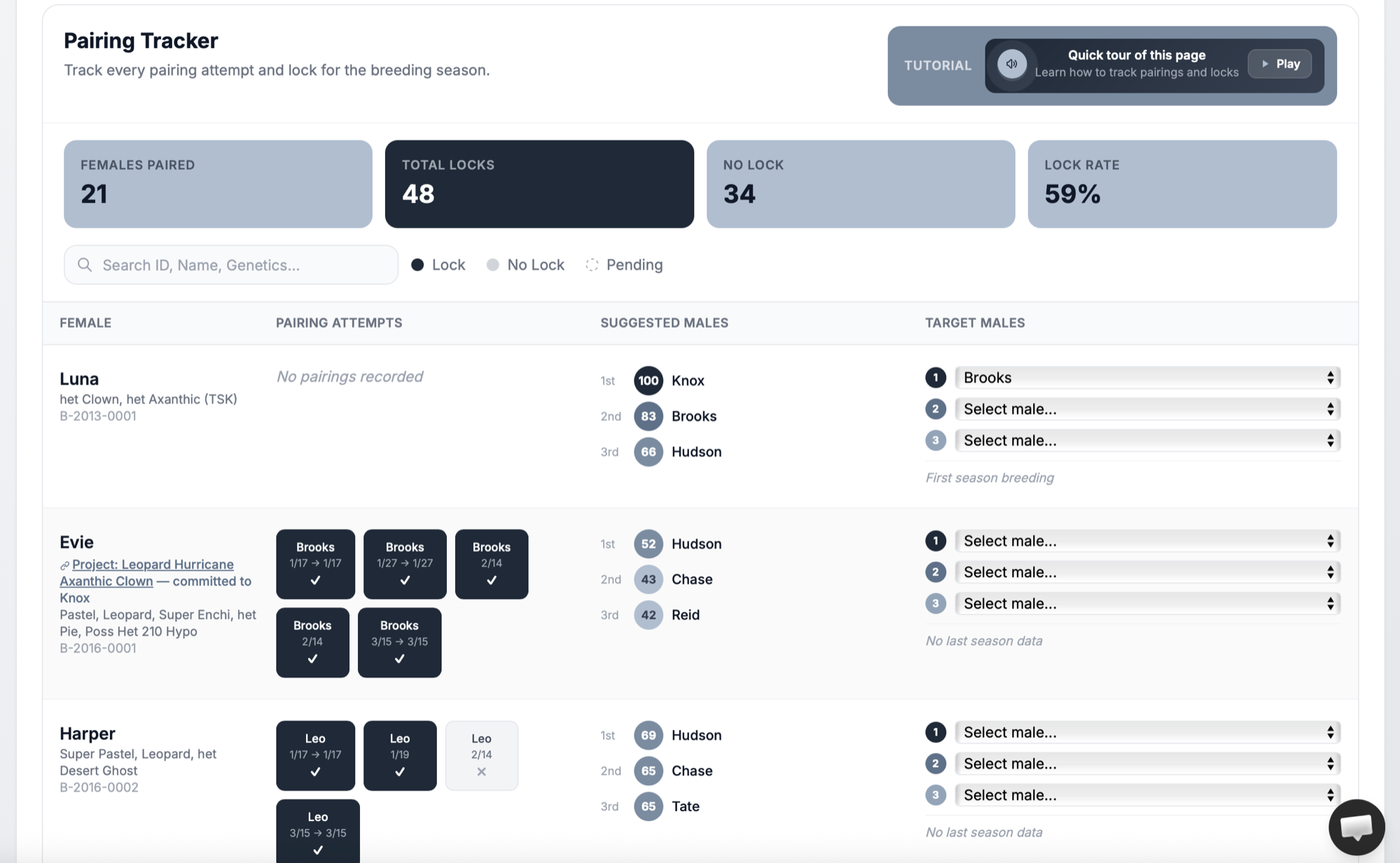The height and width of the screenshot is (863, 1400).
Task: Open the chat widget bubble
Action: (1356, 827)
